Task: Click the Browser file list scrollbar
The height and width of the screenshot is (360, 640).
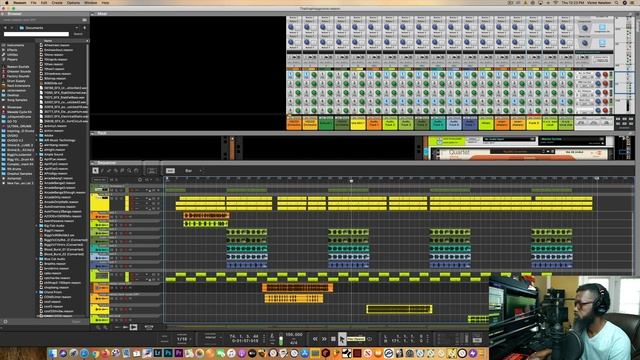Action: [x=87, y=180]
